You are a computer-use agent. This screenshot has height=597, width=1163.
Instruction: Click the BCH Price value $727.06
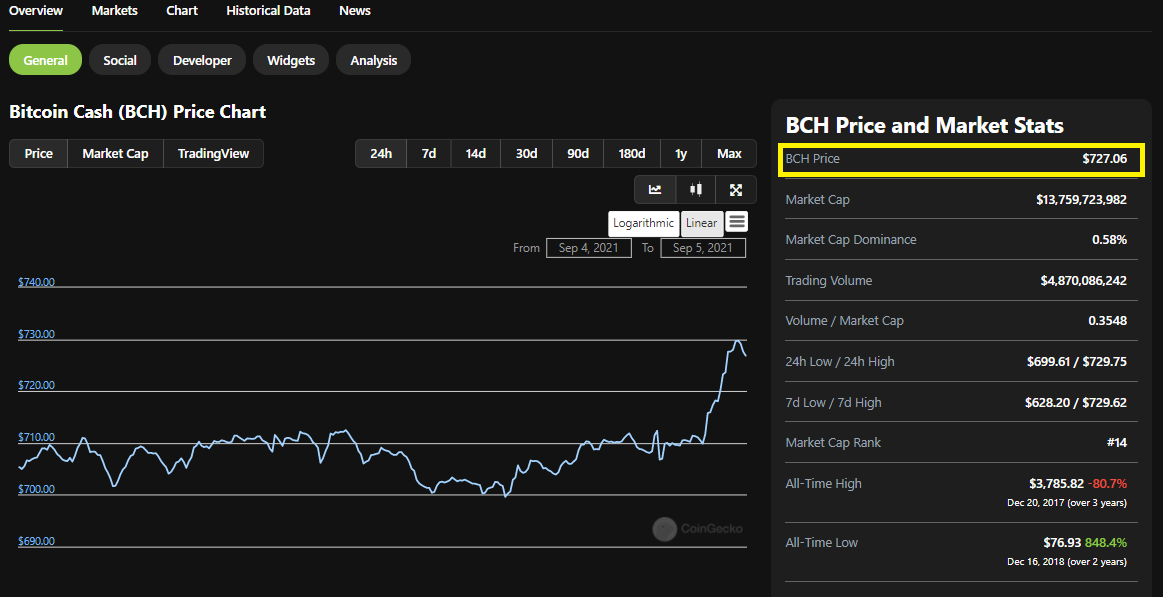(1104, 158)
